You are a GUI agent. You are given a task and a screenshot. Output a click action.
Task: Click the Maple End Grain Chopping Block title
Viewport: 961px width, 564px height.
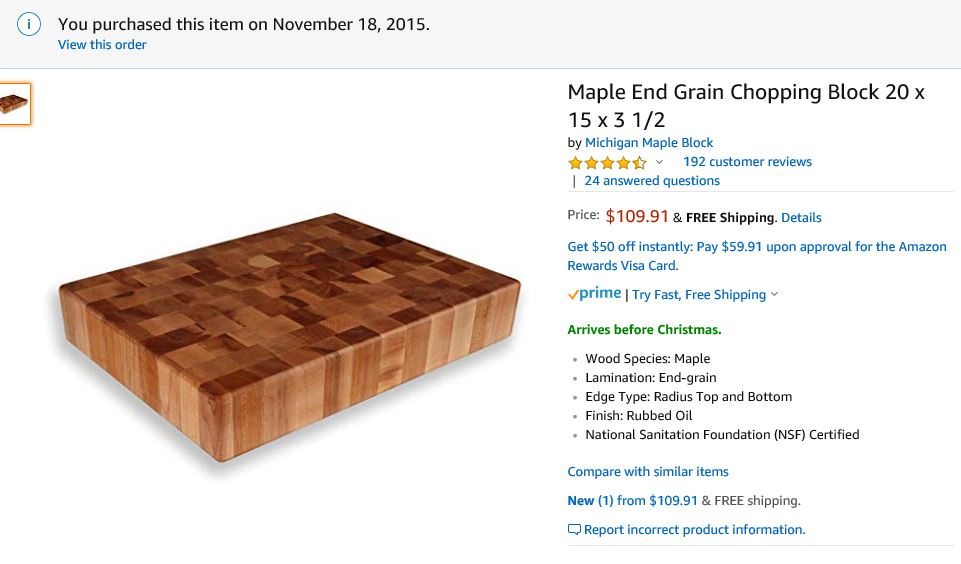[x=746, y=105]
